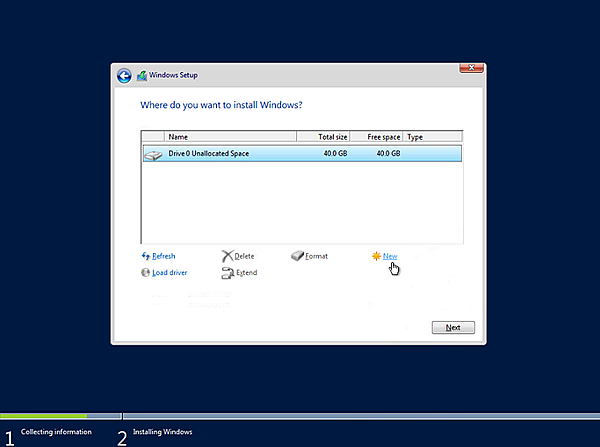
Task: Select the Refresh link text
Action: [163, 256]
